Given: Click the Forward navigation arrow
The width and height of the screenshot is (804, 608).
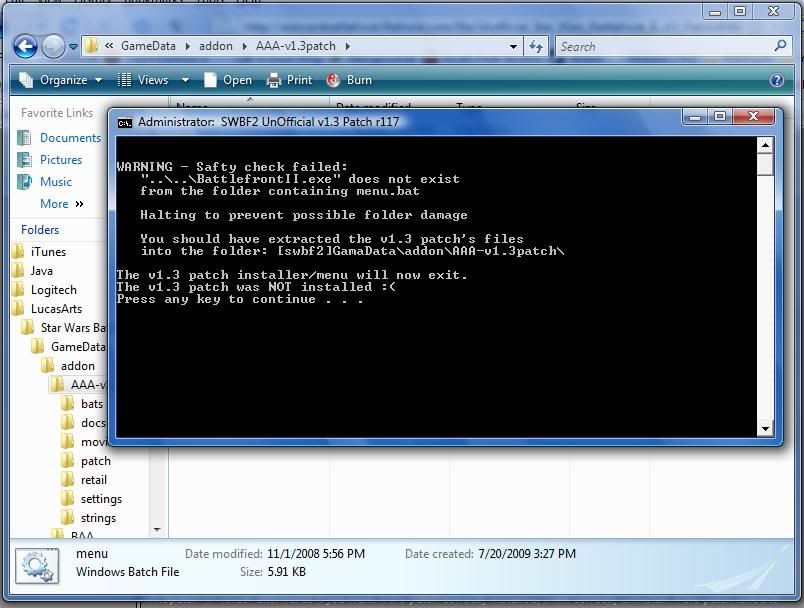Looking at the screenshot, I should (53, 47).
